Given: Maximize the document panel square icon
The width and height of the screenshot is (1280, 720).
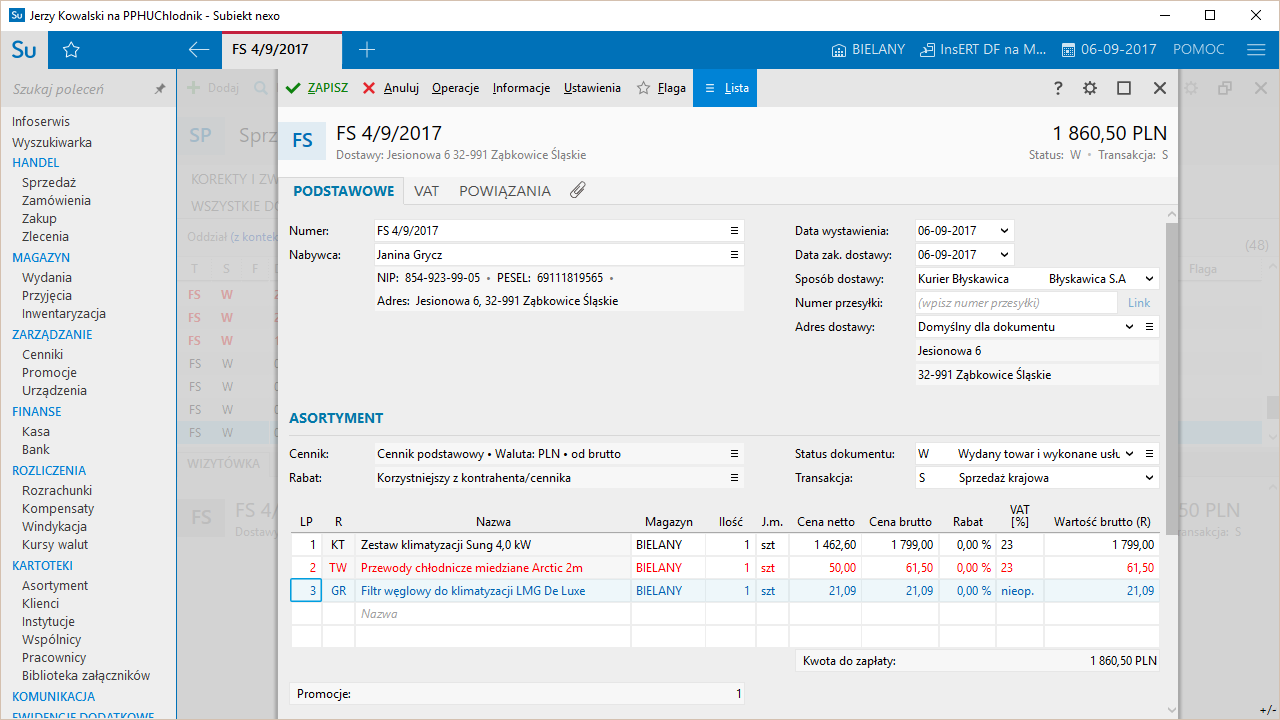Looking at the screenshot, I should coord(1124,88).
